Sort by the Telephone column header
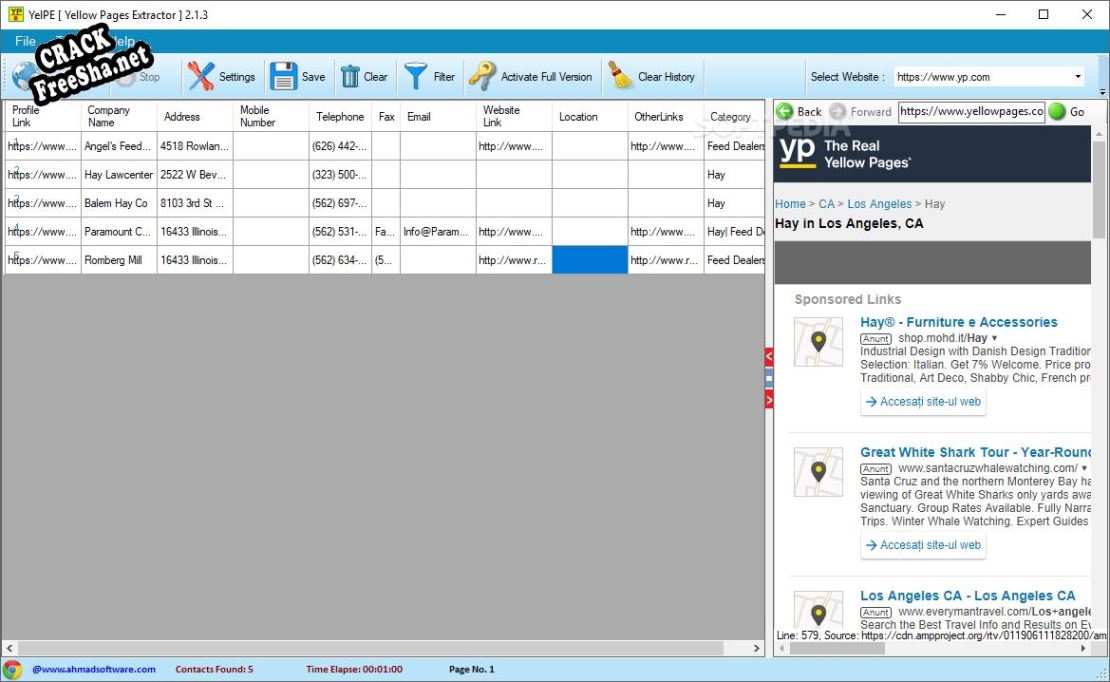 340,117
